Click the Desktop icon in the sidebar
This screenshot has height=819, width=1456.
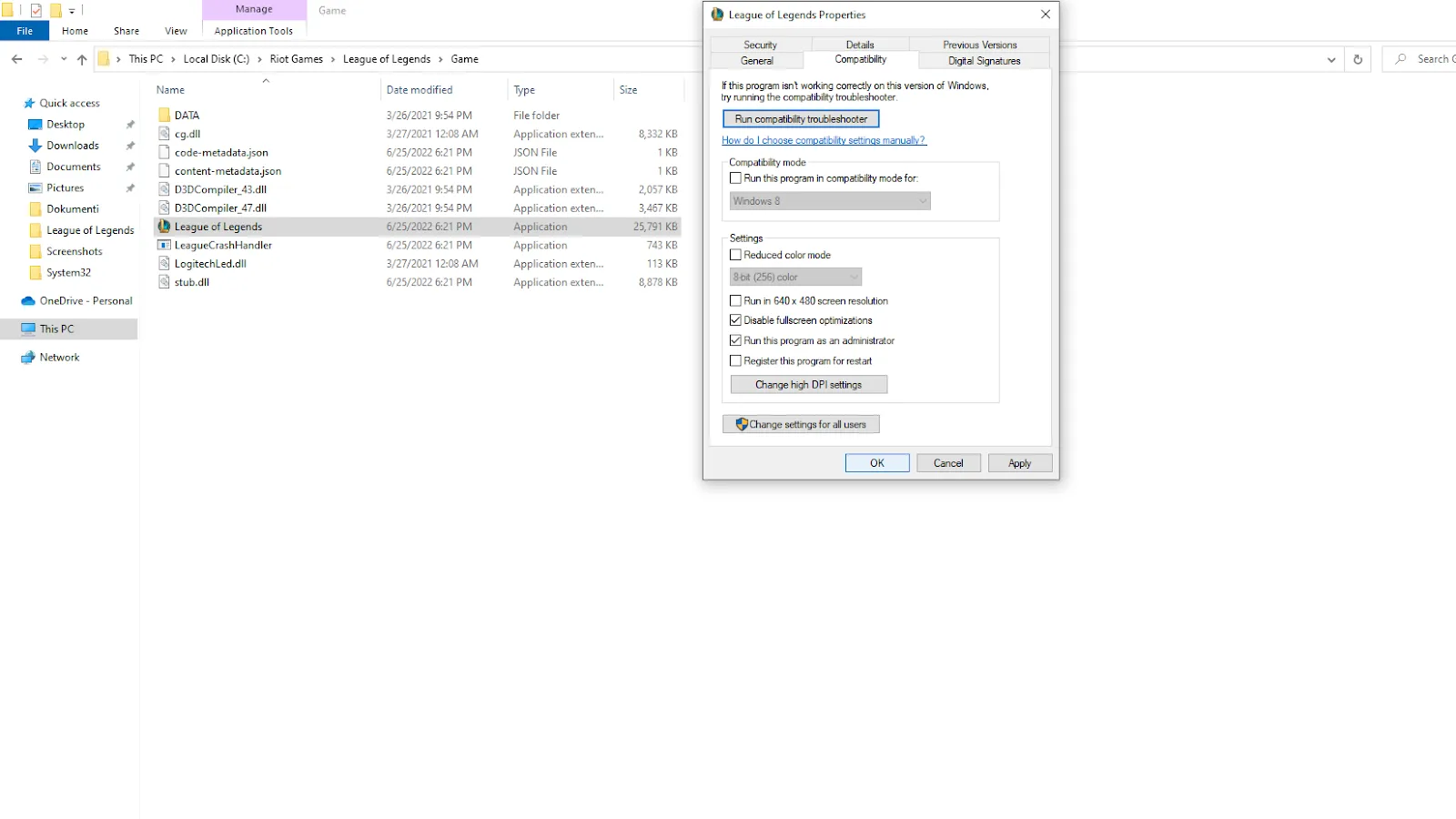click(35, 125)
